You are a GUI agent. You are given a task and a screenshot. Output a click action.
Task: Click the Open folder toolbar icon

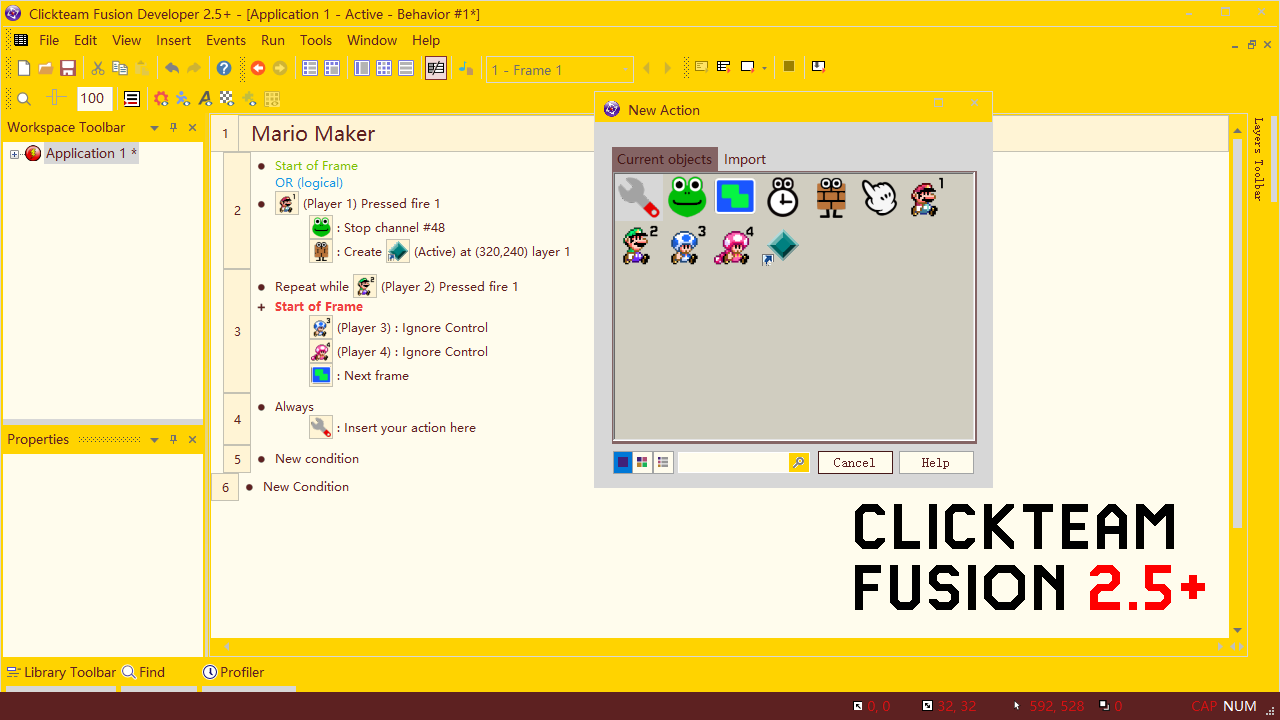coord(46,68)
